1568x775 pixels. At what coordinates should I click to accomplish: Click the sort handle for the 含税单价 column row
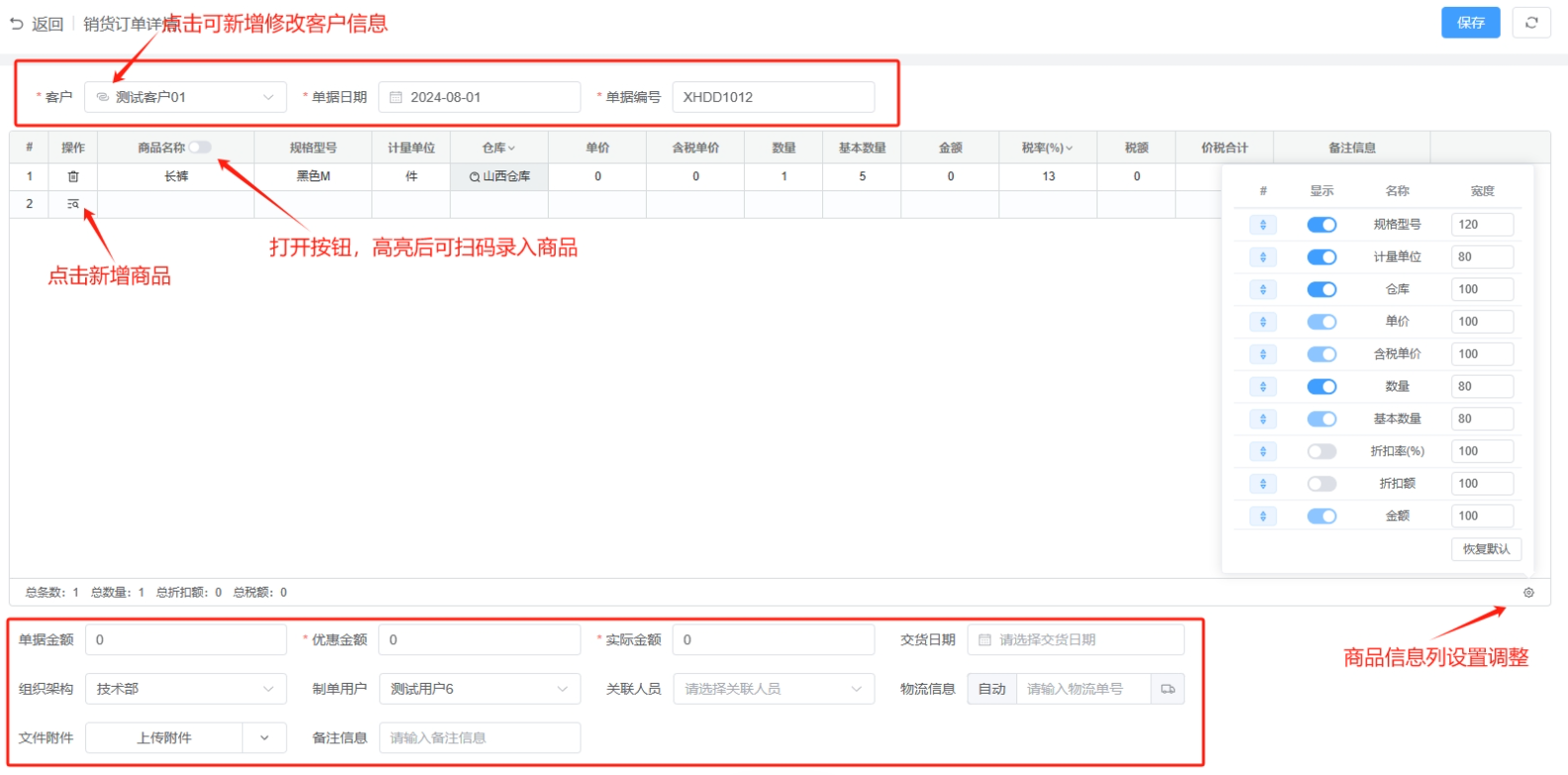1263,355
